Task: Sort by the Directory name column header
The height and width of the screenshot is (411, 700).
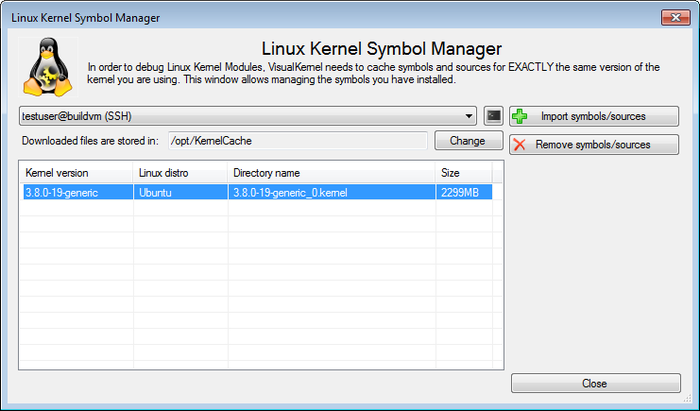Action: tap(331, 173)
